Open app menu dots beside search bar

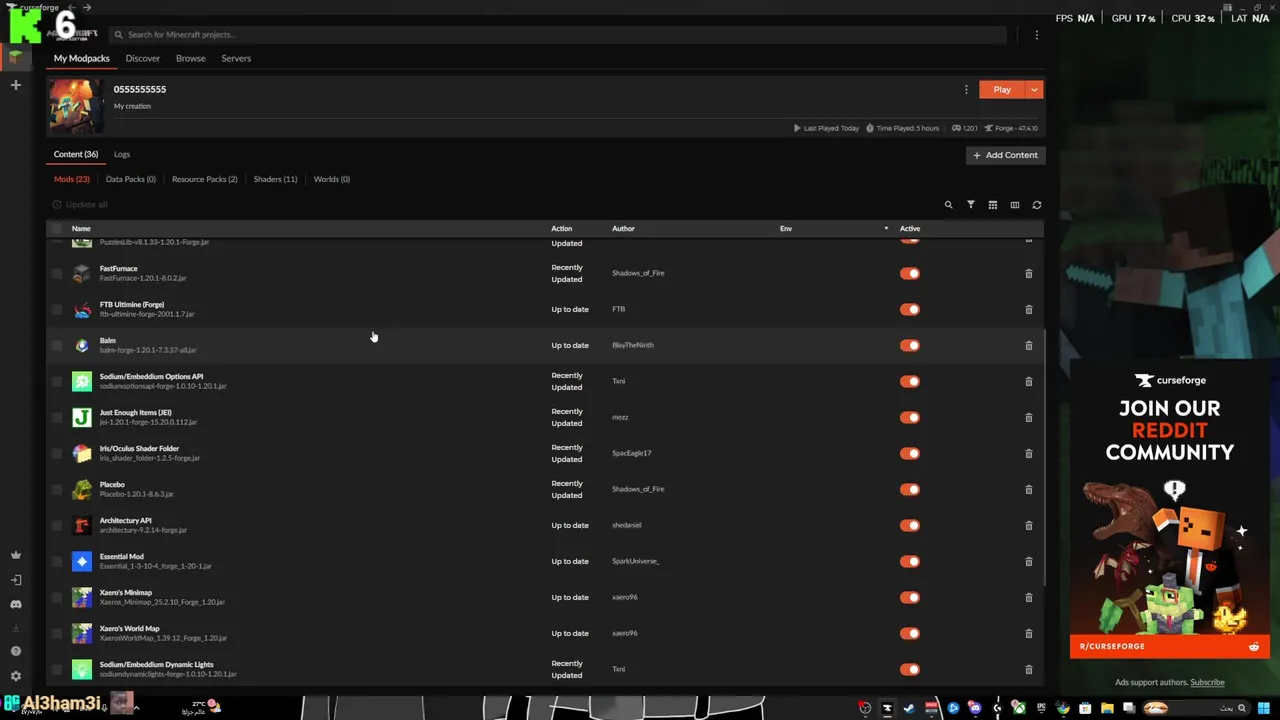click(1036, 34)
